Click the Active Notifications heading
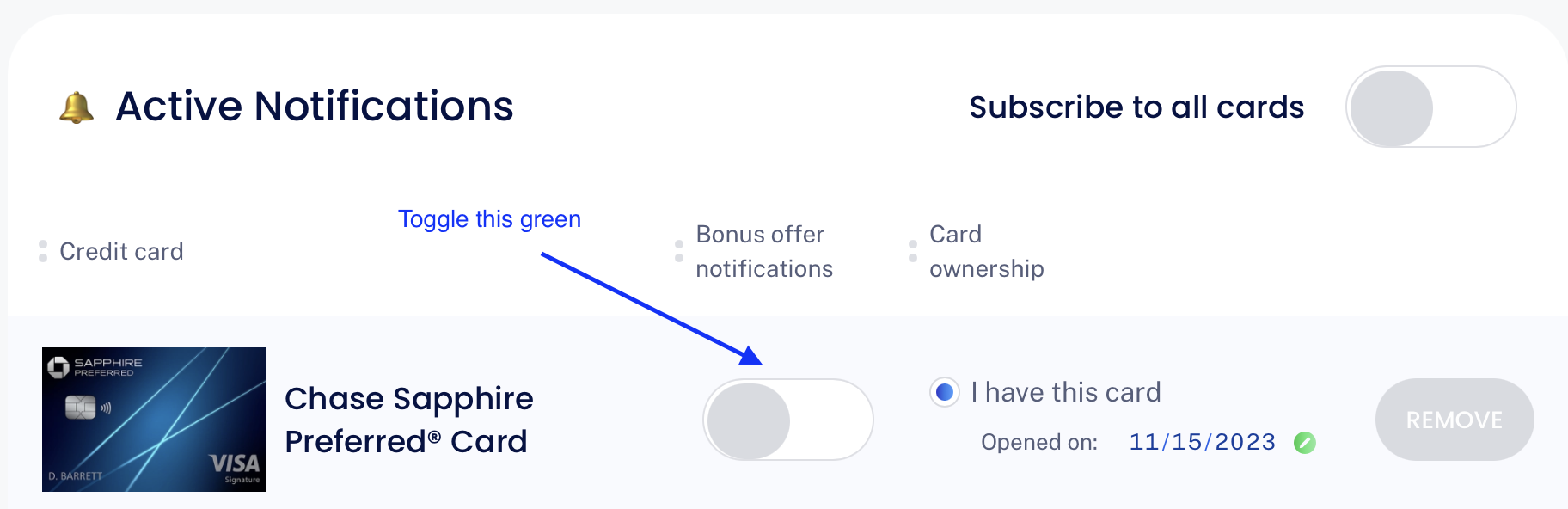 pyautogui.click(x=315, y=107)
